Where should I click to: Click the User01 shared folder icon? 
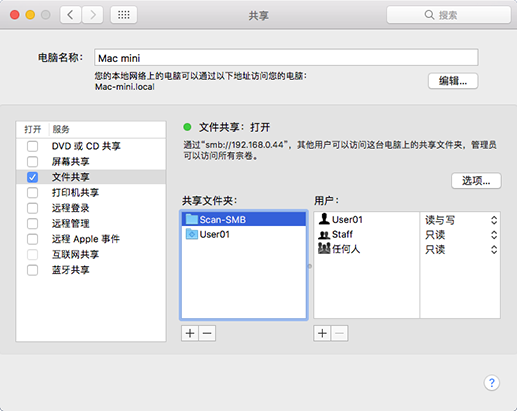(x=192, y=234)
